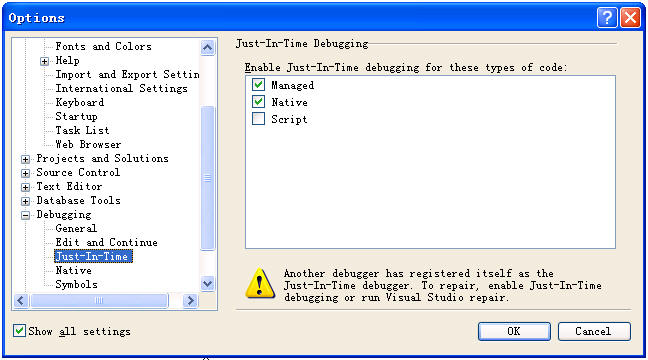Click the Script label text
648x360 pixels.
tap(289, 119)
